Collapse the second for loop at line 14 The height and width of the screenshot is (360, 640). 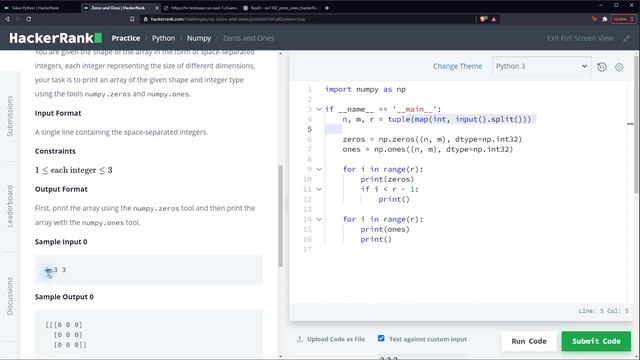click(x=319, y=219)
